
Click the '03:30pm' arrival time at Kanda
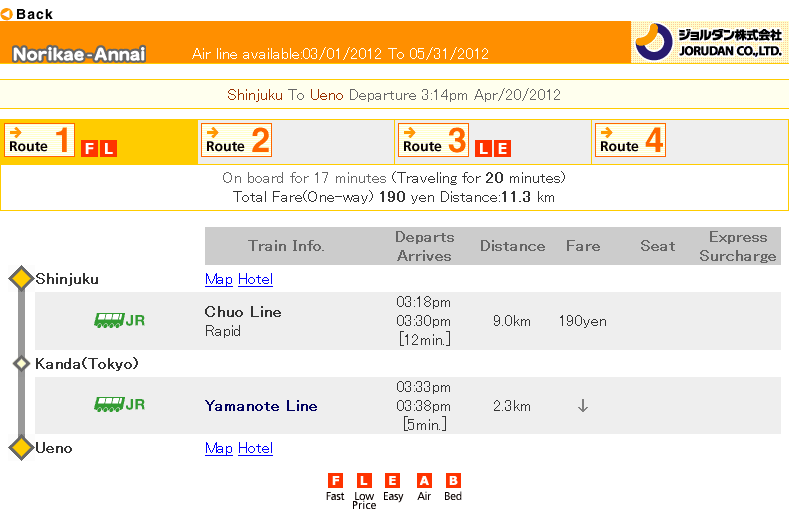pyautogui.click(x=424, y=321)
